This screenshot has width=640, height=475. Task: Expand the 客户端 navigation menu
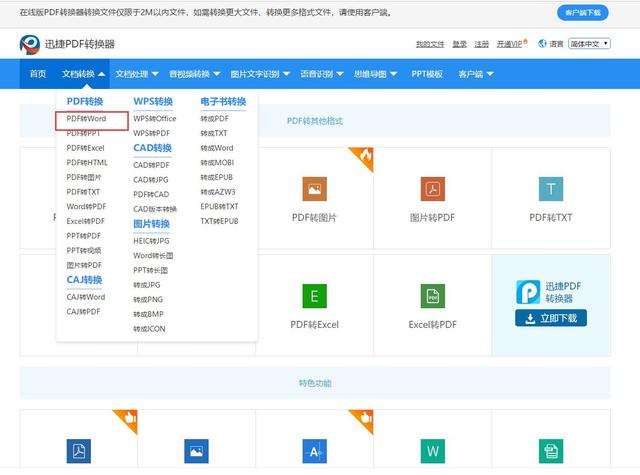point(476,74)
